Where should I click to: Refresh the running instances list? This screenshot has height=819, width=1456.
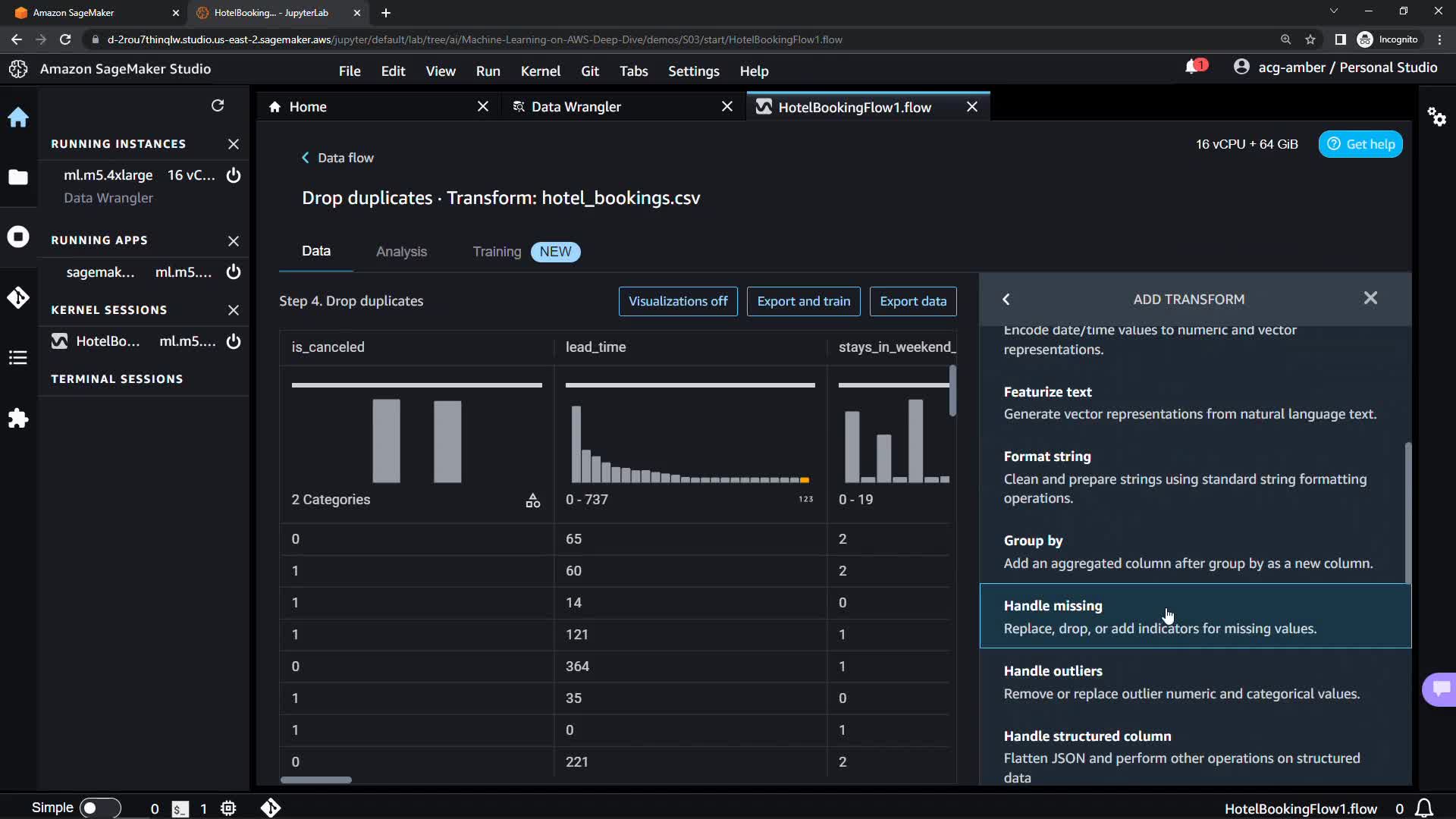pos(218,105)
